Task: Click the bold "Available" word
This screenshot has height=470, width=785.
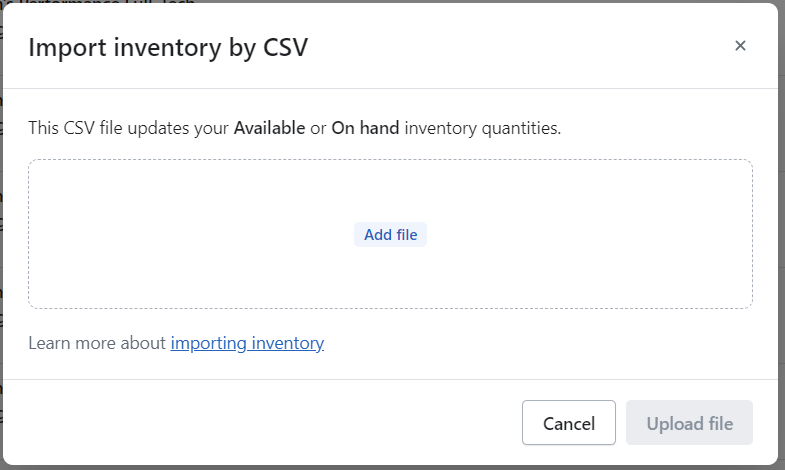Action: pyautogui.click(x=269, y=128)
